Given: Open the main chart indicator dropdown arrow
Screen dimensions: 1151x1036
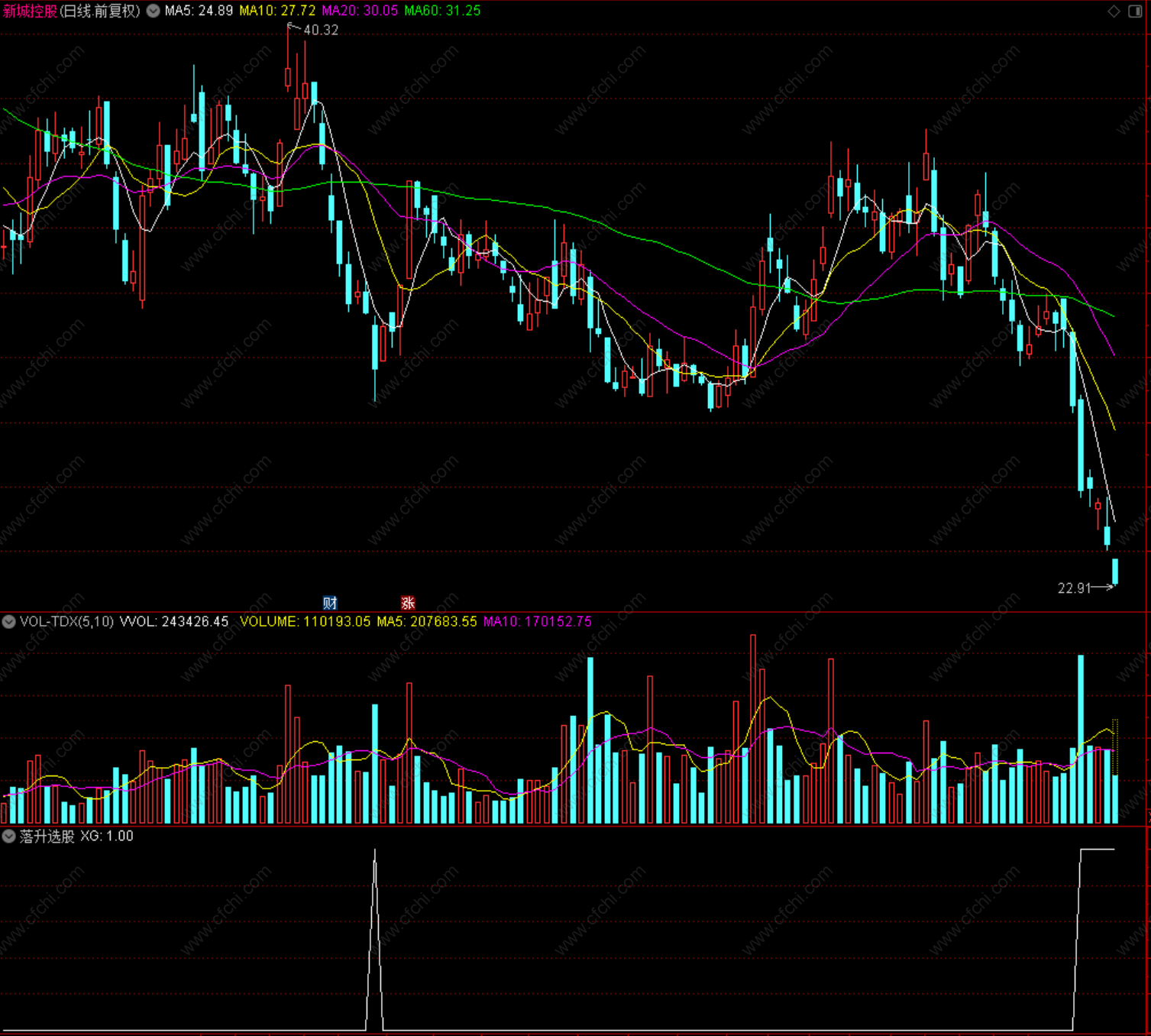Looking at the screenshot, I should (154, 11).
